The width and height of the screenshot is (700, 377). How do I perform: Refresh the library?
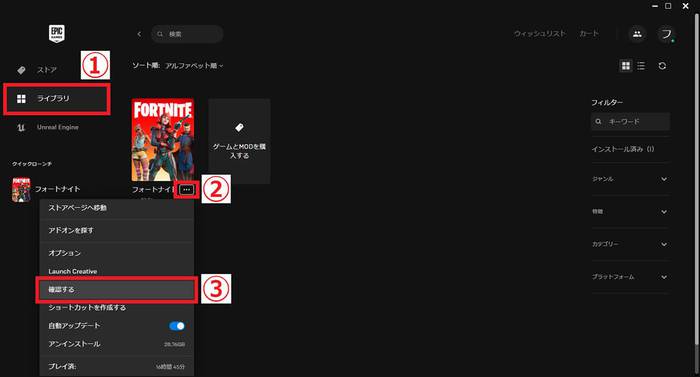(x=662, y=66)
